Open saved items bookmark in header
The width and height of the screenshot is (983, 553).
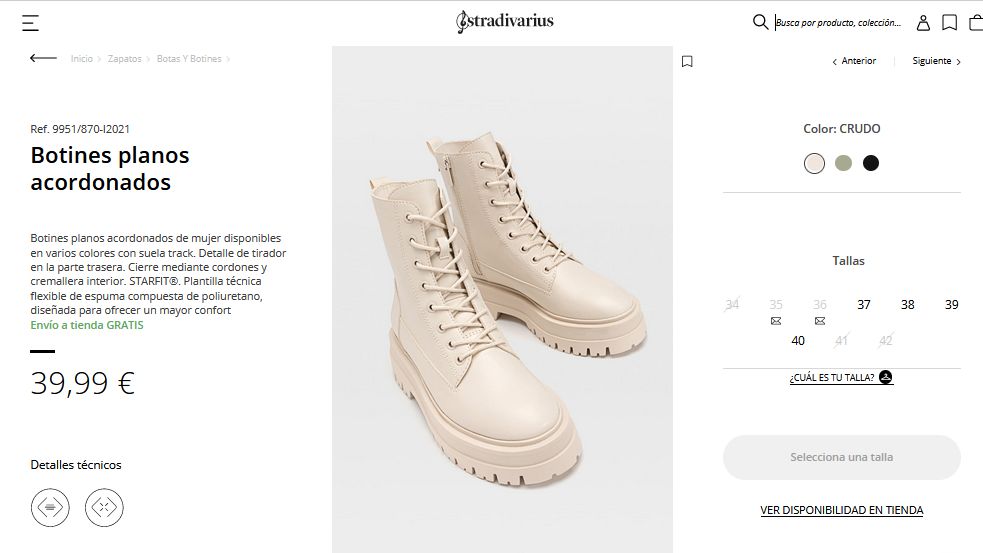point(949,22)
